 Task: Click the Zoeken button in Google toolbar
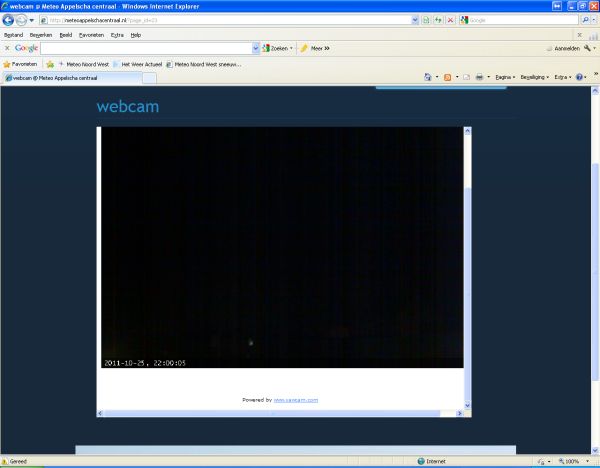278,48
